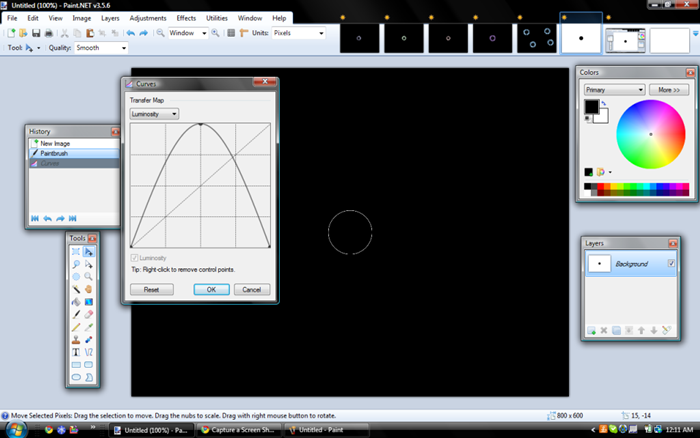Select the Paint Bucket tool
Viewport: 700px width, 438px height.
click(x=76, y=302)
